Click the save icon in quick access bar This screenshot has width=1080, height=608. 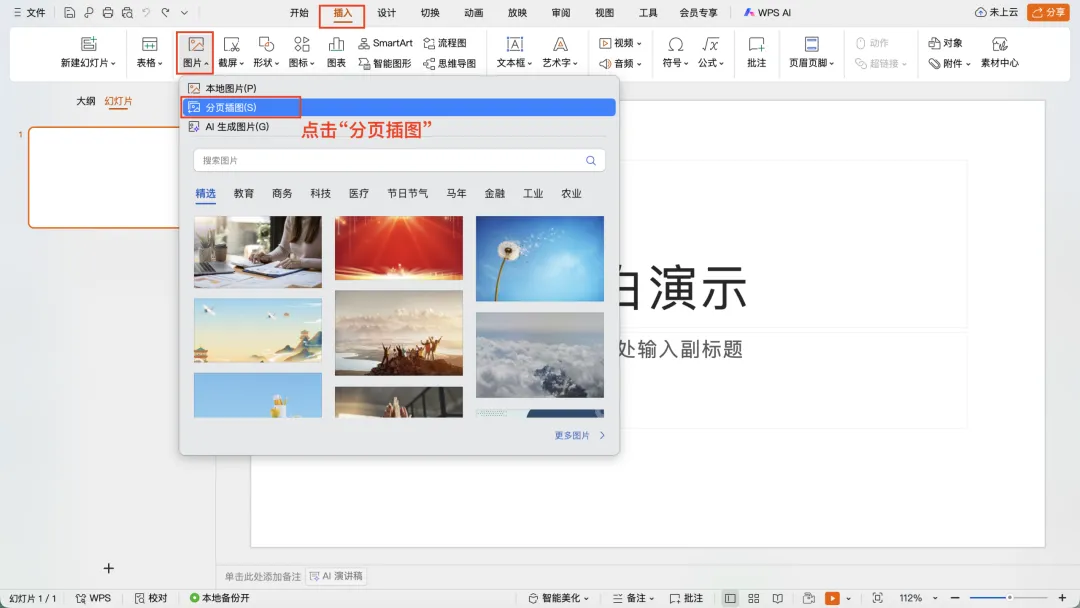click(70, 12)
